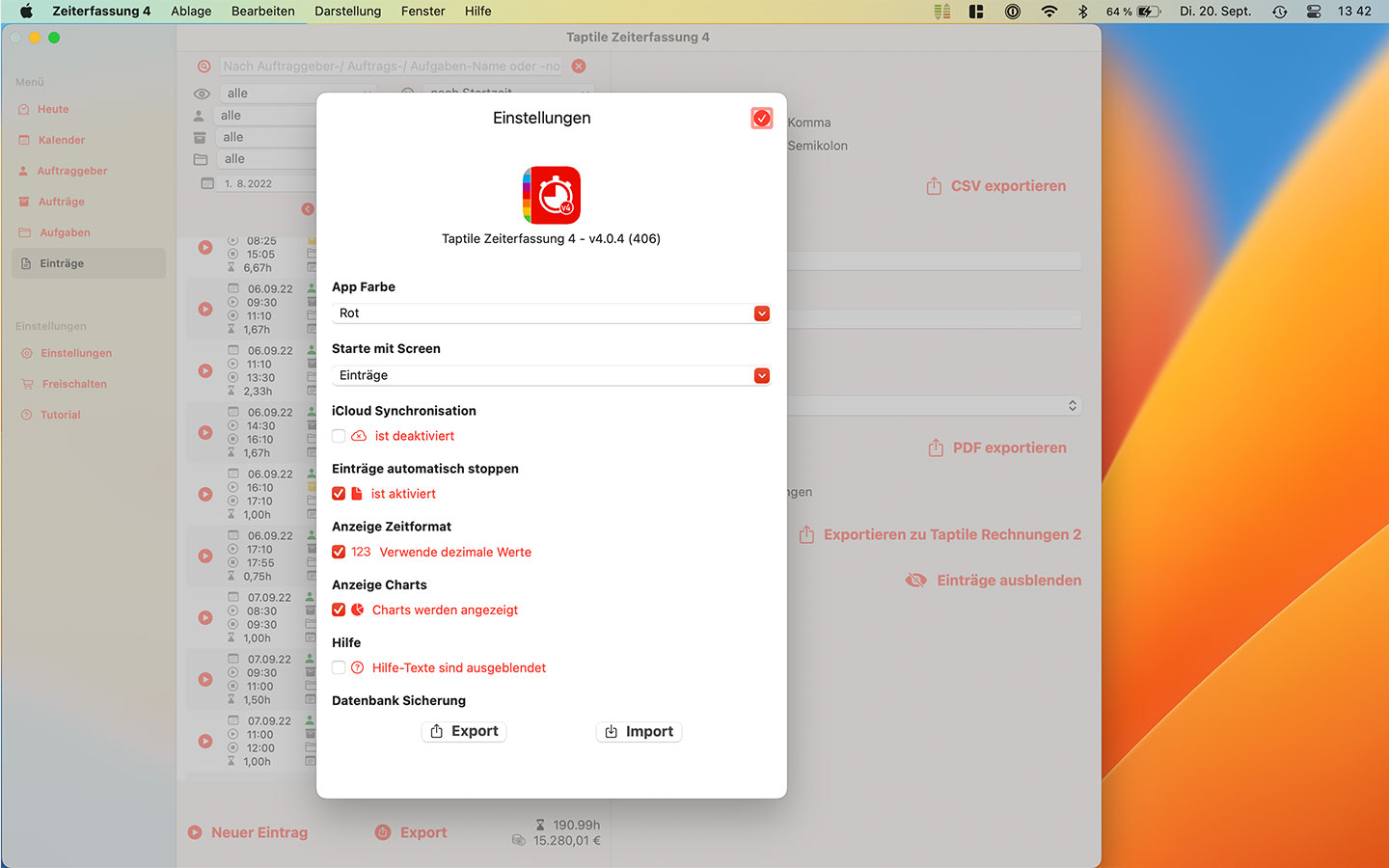Click the 64 % battery status icon

(x=1133, y=12)
